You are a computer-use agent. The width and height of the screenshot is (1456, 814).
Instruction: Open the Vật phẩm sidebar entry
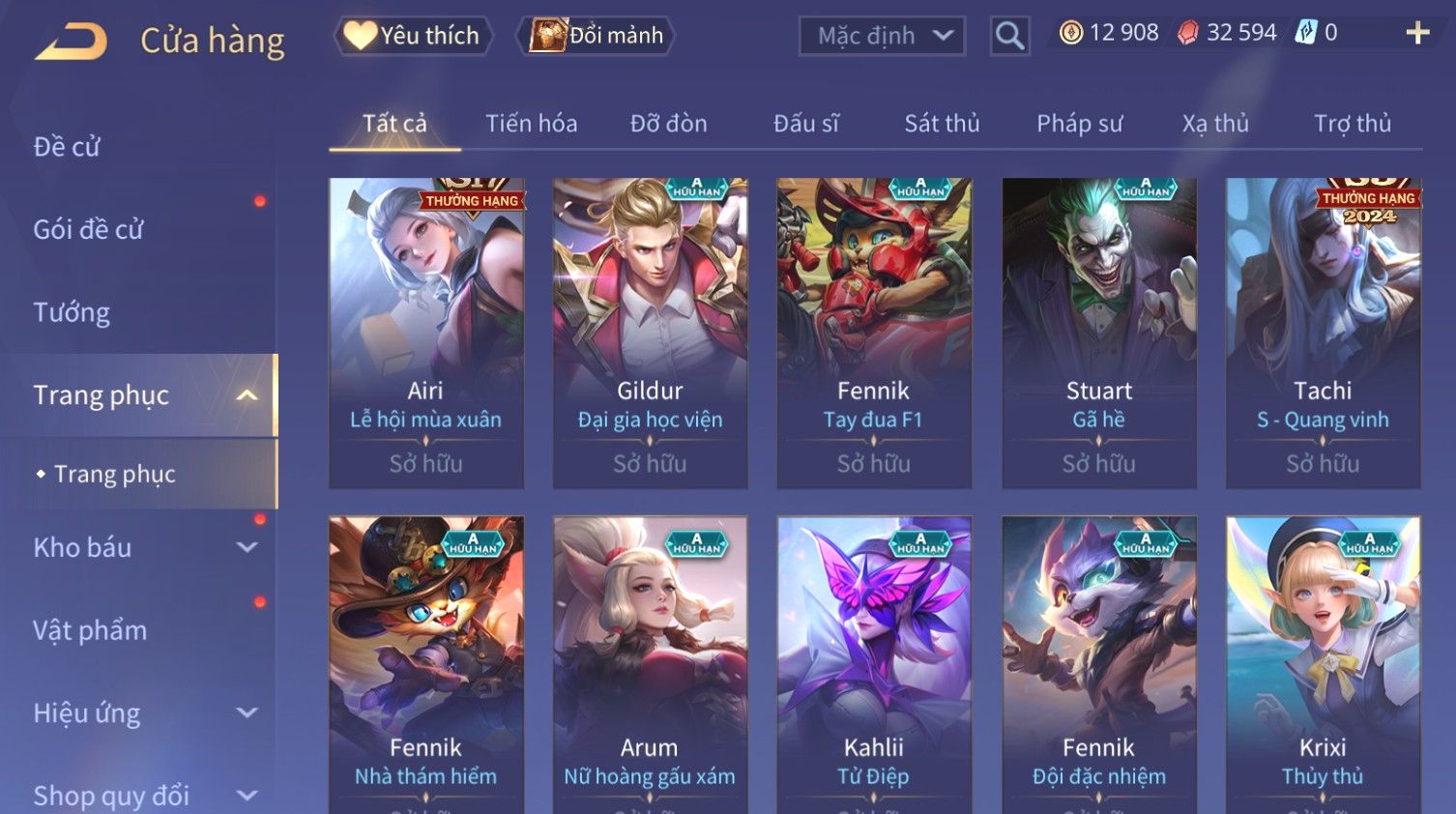(x=90, y=630)
